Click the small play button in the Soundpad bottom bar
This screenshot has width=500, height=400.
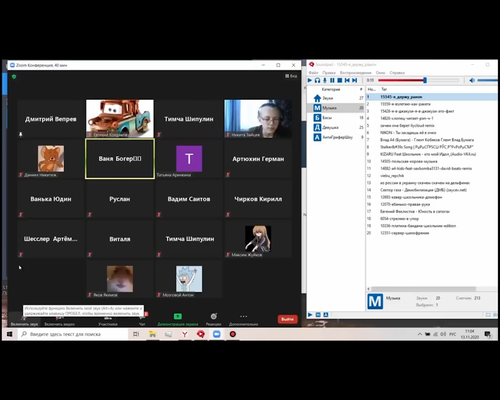[310, 315]
